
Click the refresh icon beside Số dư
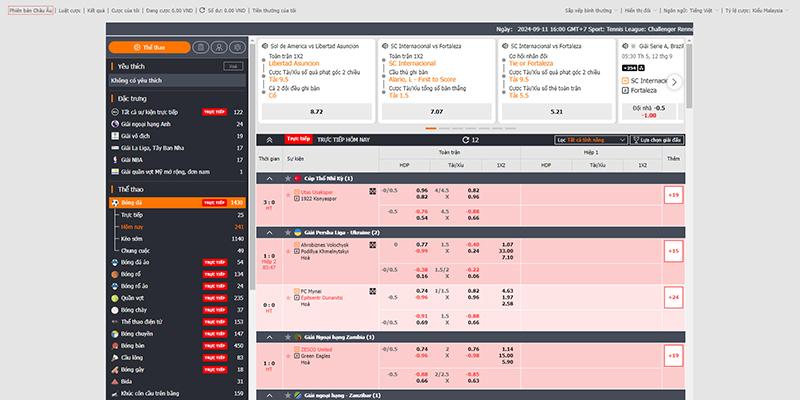point(202,10)
